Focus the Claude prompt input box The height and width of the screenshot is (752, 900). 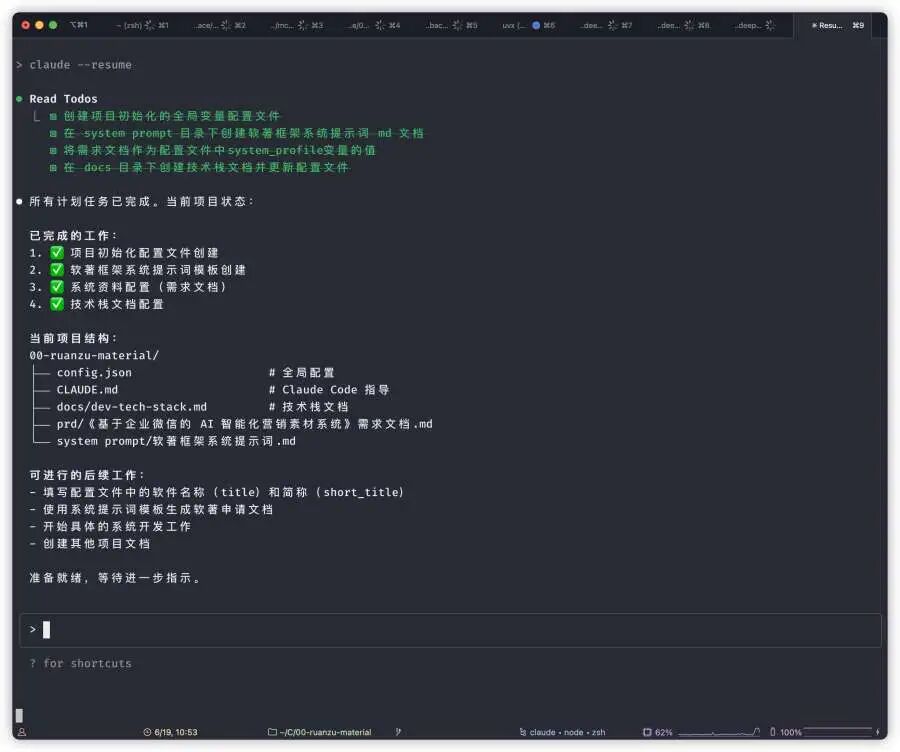click(450, 630)
